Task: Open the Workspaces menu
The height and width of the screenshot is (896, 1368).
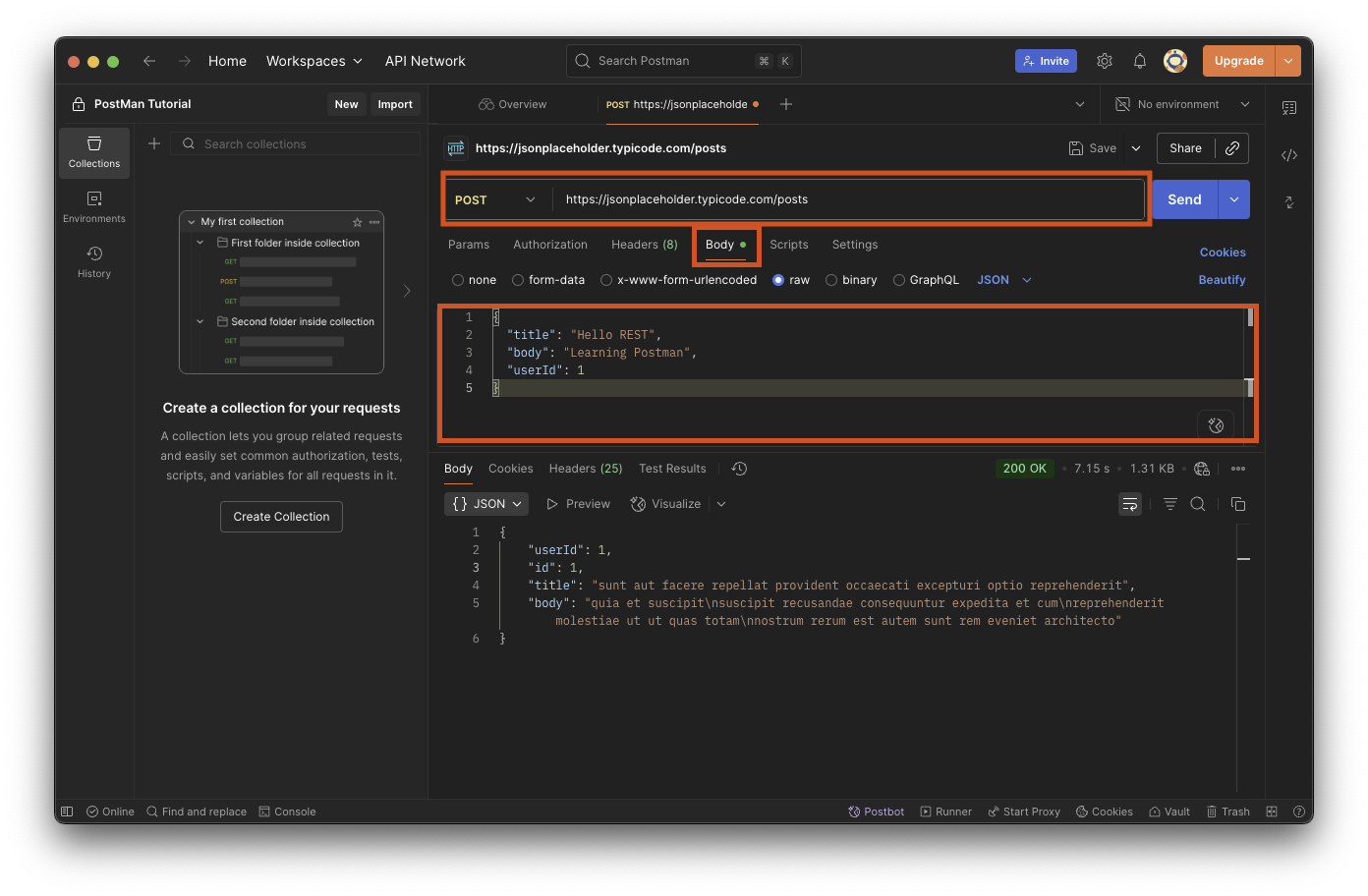Action: pyautogui.click(x=314, y=61)
